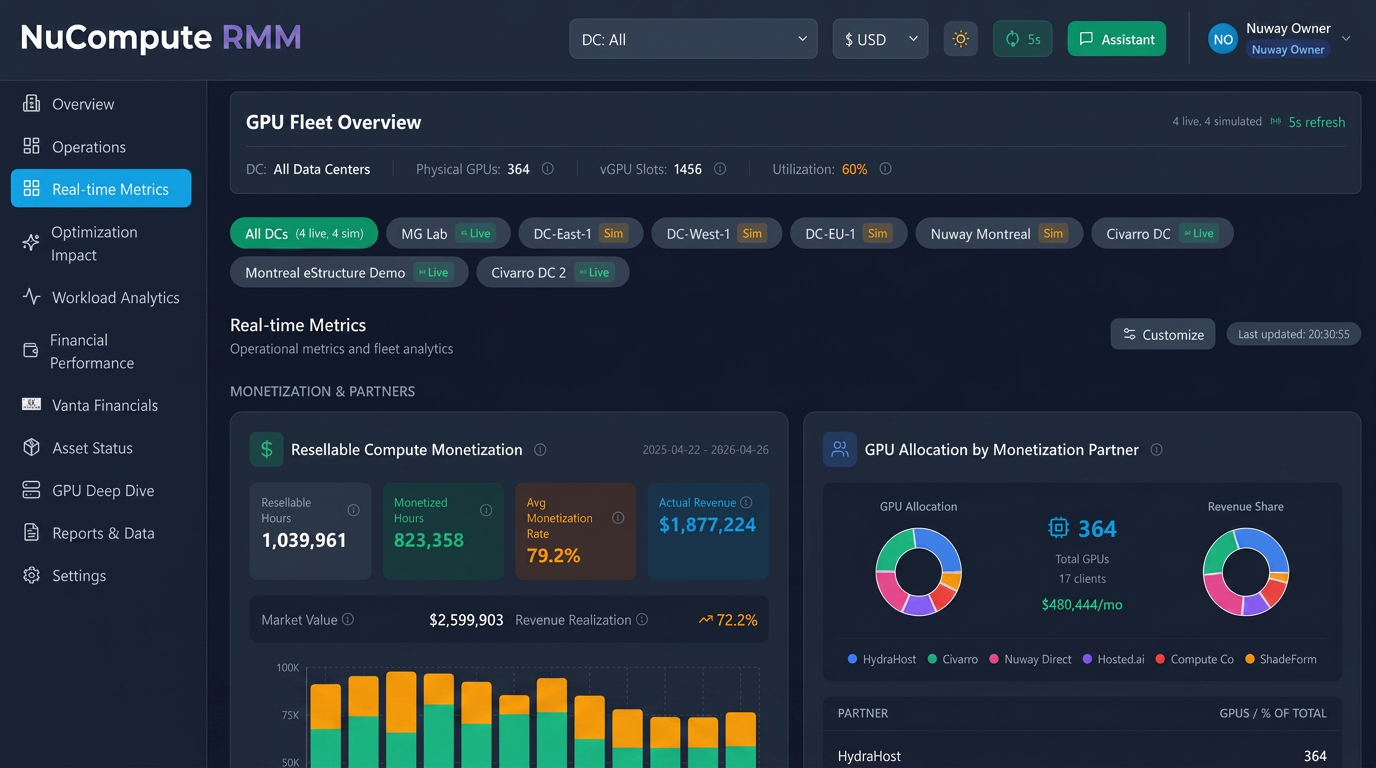The width and height of the screenshot is (1376, 768).
Task: Click the Reports & Data document icon
Action: pos(31,533)
